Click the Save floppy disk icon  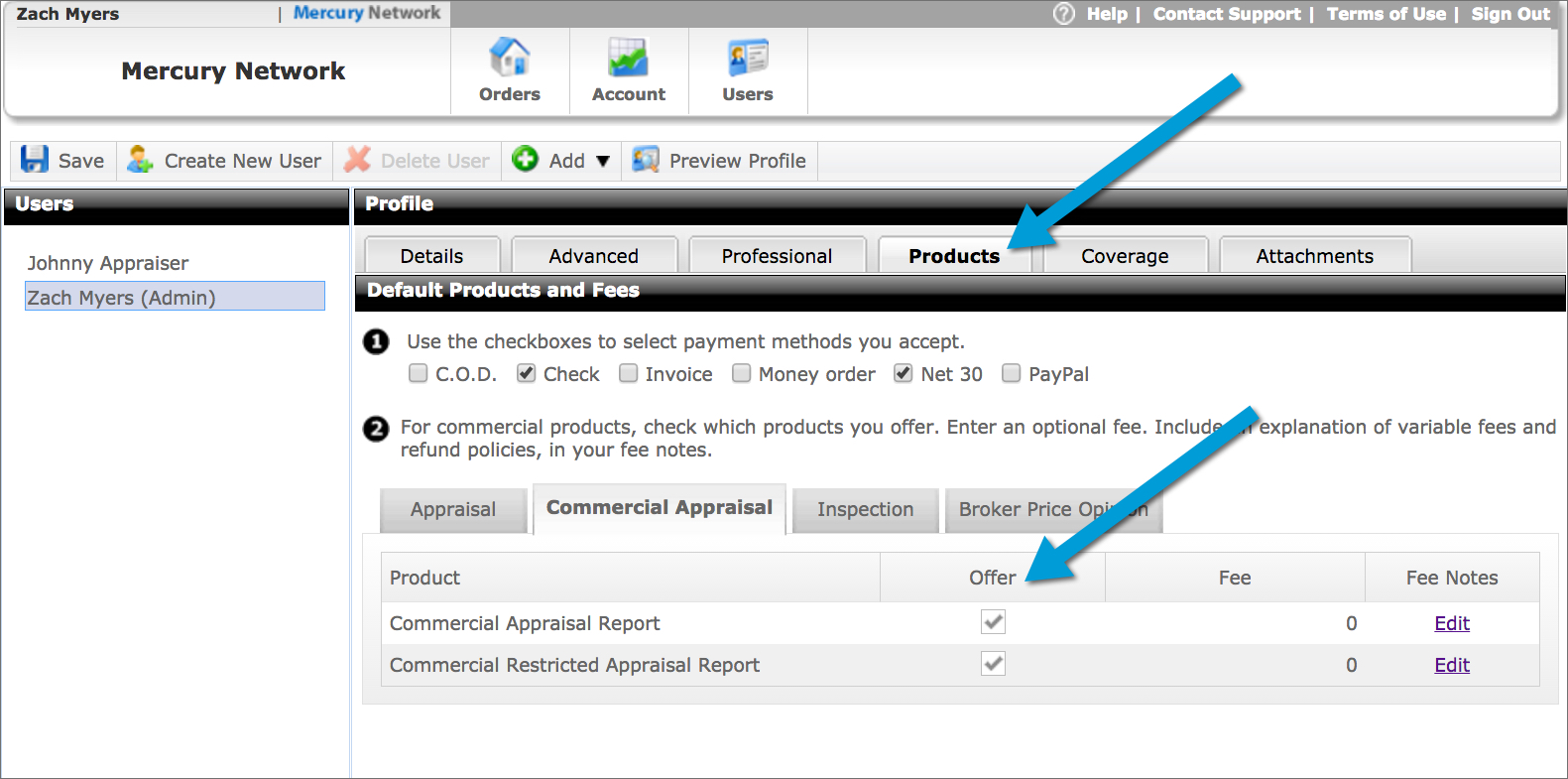35,160
